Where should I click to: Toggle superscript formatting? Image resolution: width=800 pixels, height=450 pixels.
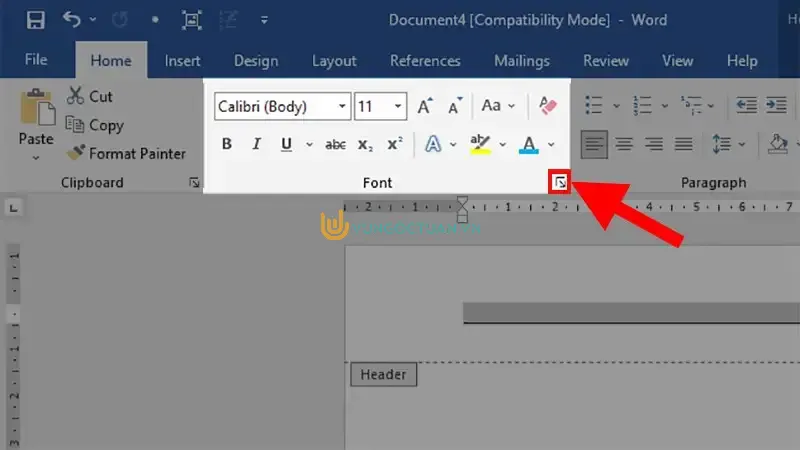394,144
